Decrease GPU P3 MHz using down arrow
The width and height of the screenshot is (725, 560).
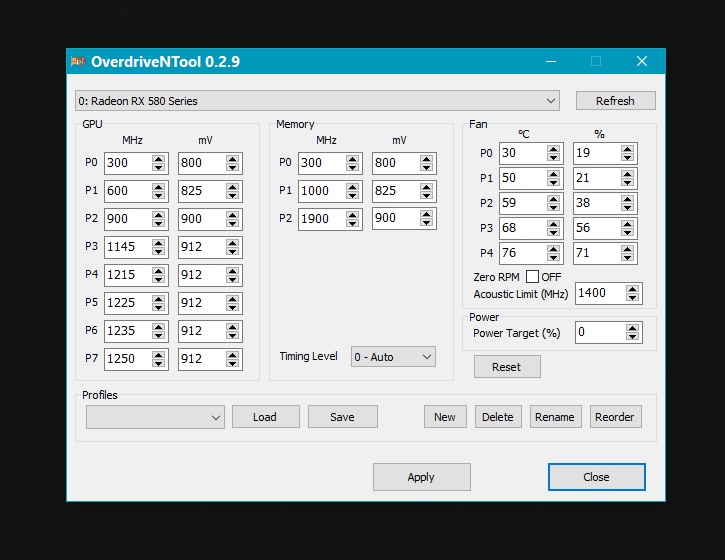pyautogui.click(x=159, y=251)
